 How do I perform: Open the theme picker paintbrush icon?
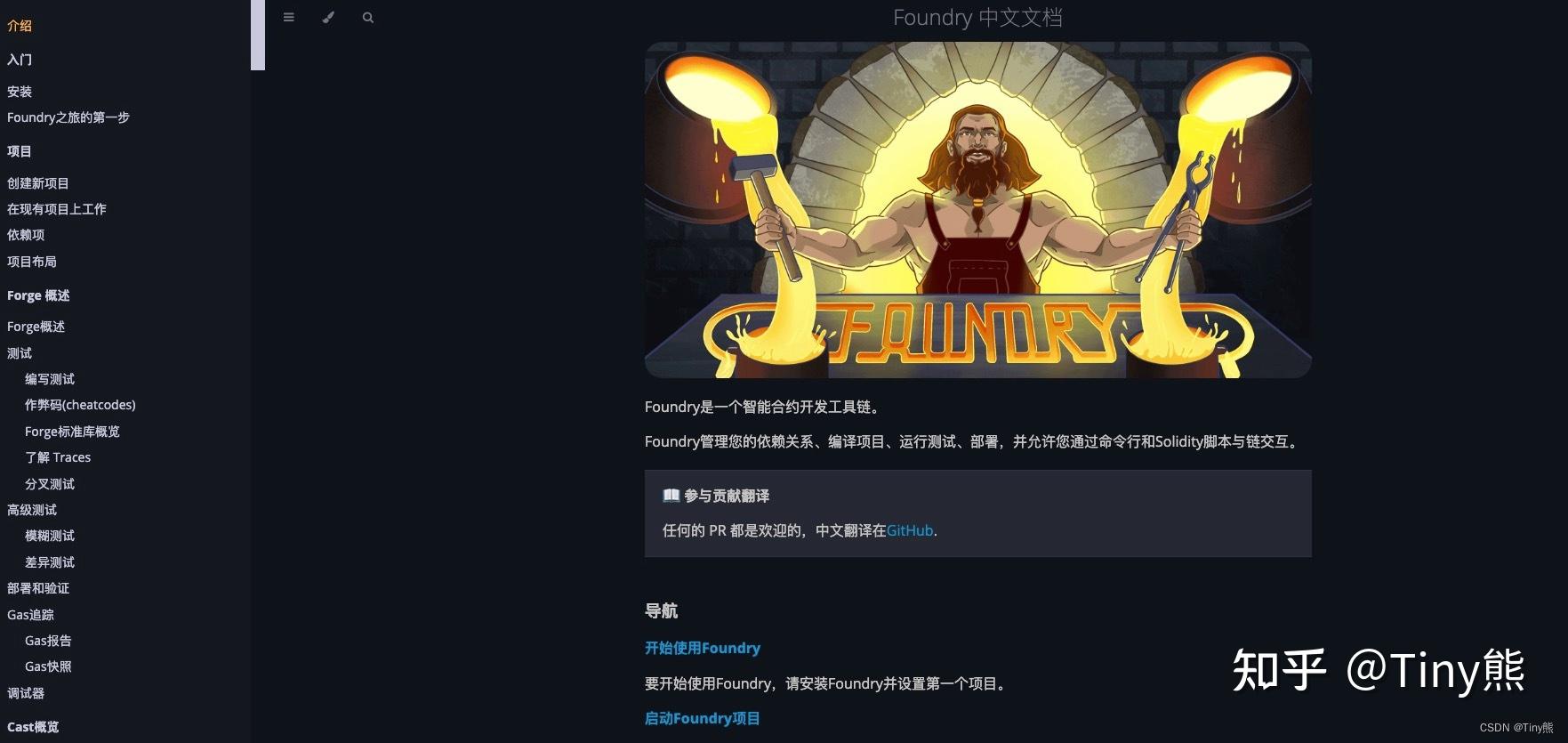pos(328,17)
